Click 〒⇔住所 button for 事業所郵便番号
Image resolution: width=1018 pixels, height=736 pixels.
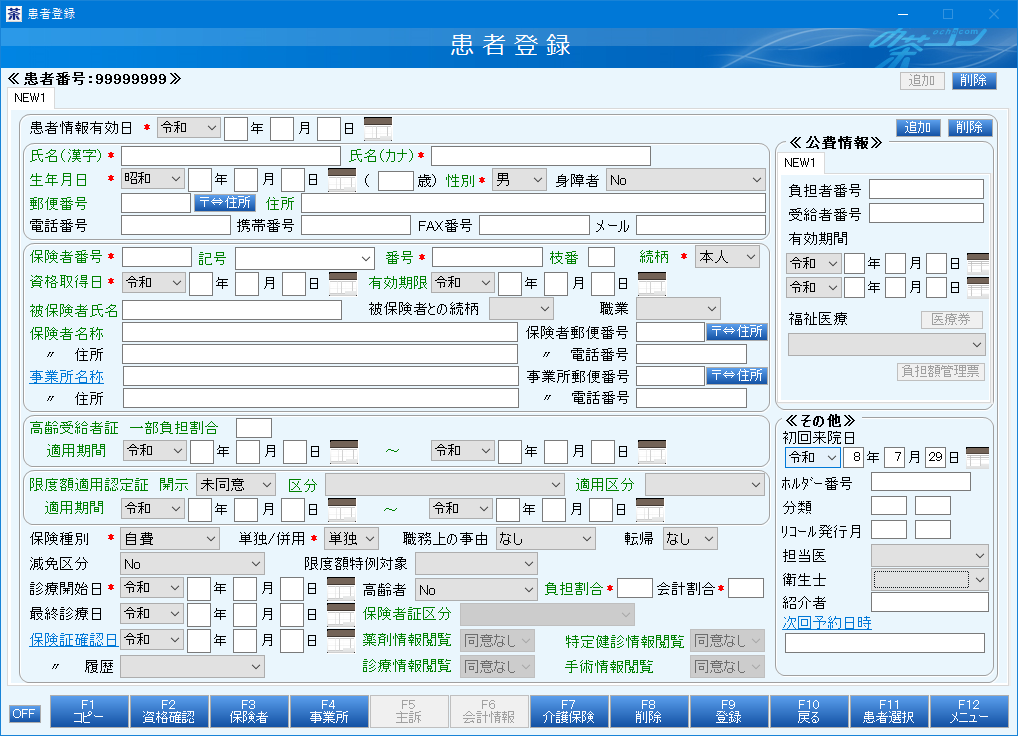737,375
